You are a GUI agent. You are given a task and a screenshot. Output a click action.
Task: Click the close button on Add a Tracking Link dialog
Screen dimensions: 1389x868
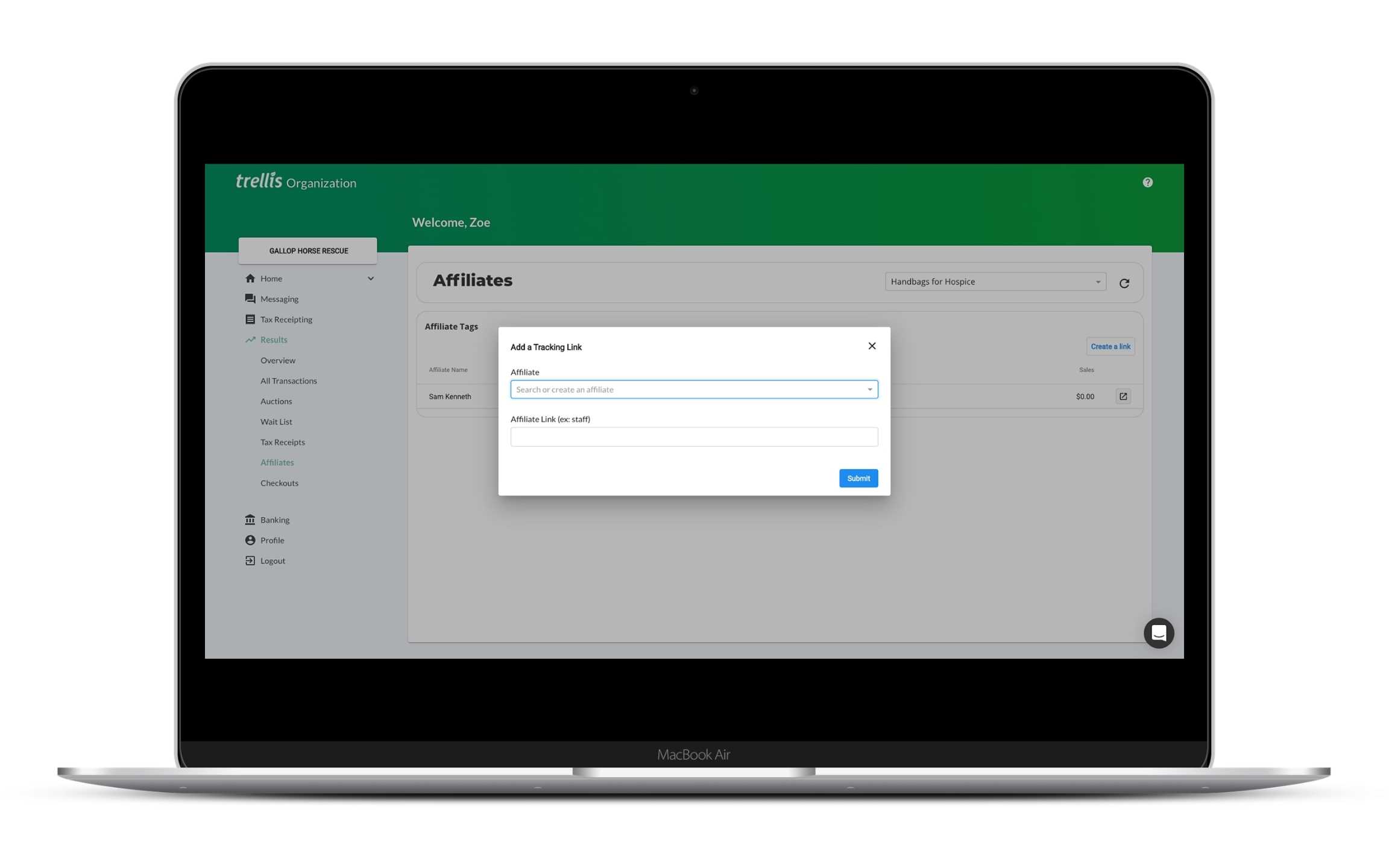872,346
